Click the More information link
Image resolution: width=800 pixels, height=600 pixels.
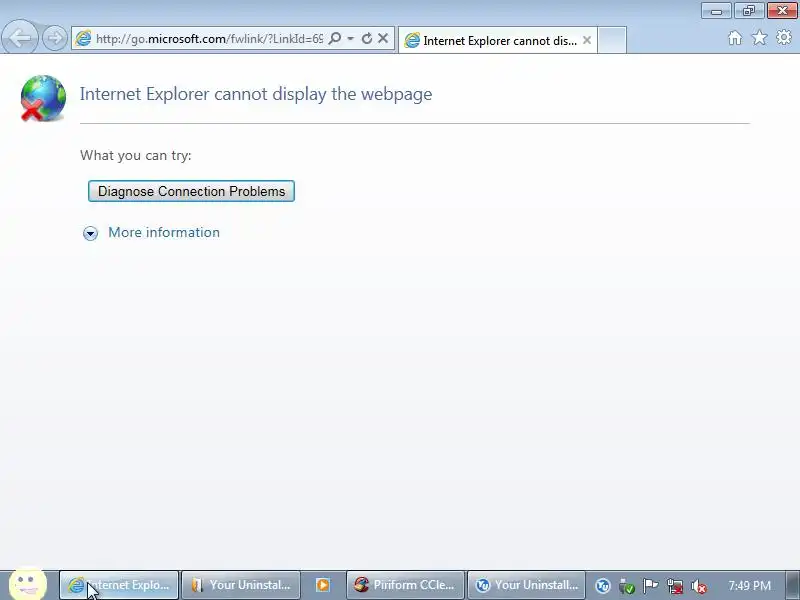point(164,232)
